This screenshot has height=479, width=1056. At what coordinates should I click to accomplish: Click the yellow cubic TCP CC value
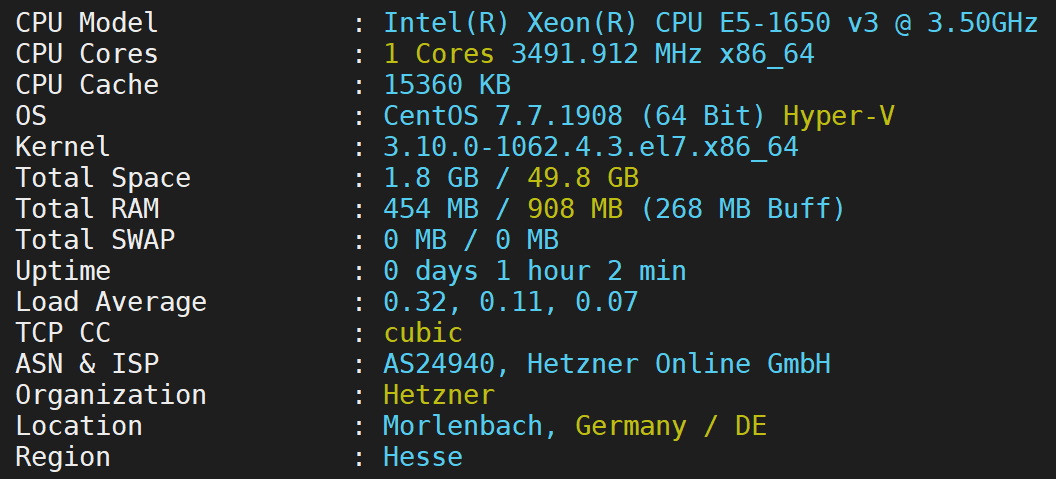coord(423,333)
